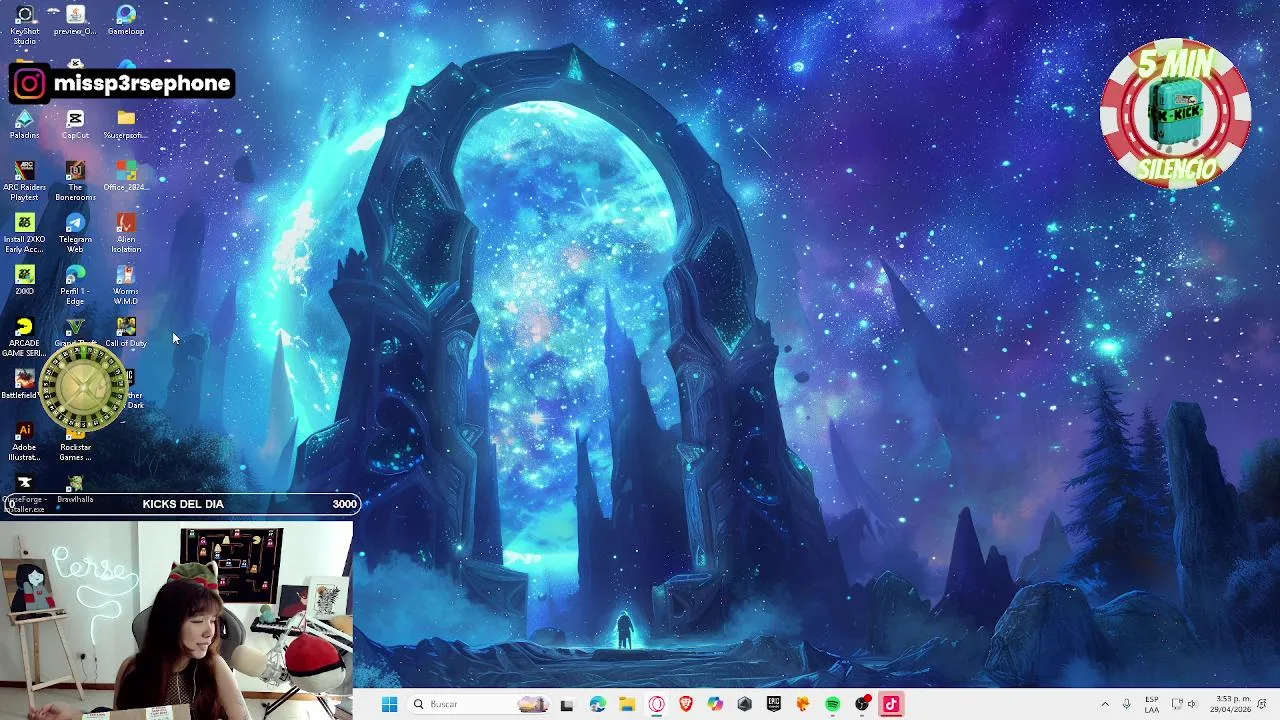The height and width of the screenshot is (720, 1280).
Task: Open The Bonerooms desktop icon
Action: coord(75,181)
